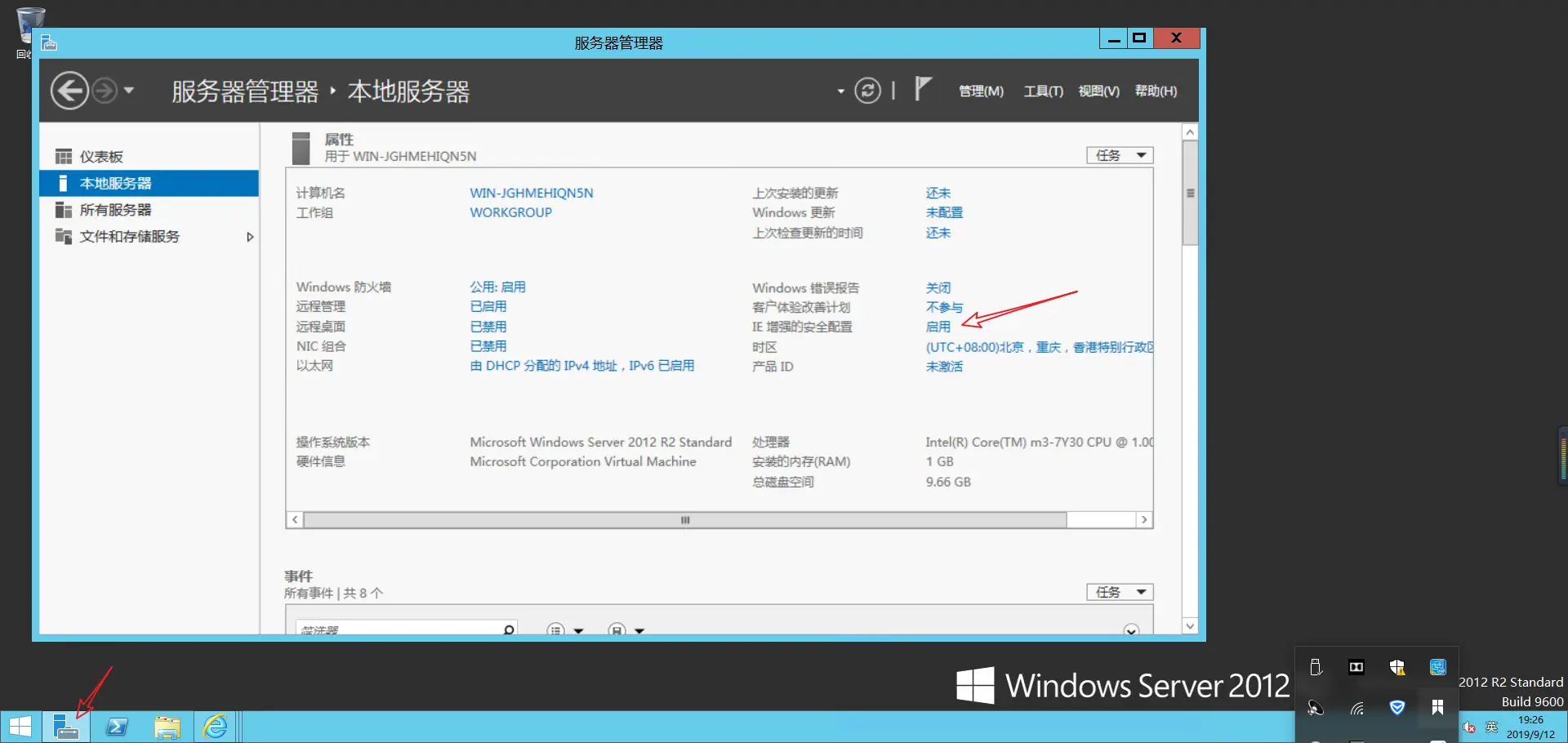The height and width of the screenshot is (743, 1568).
Task: Click the loudspeaker tray icon
Action: coord(1316,708)
